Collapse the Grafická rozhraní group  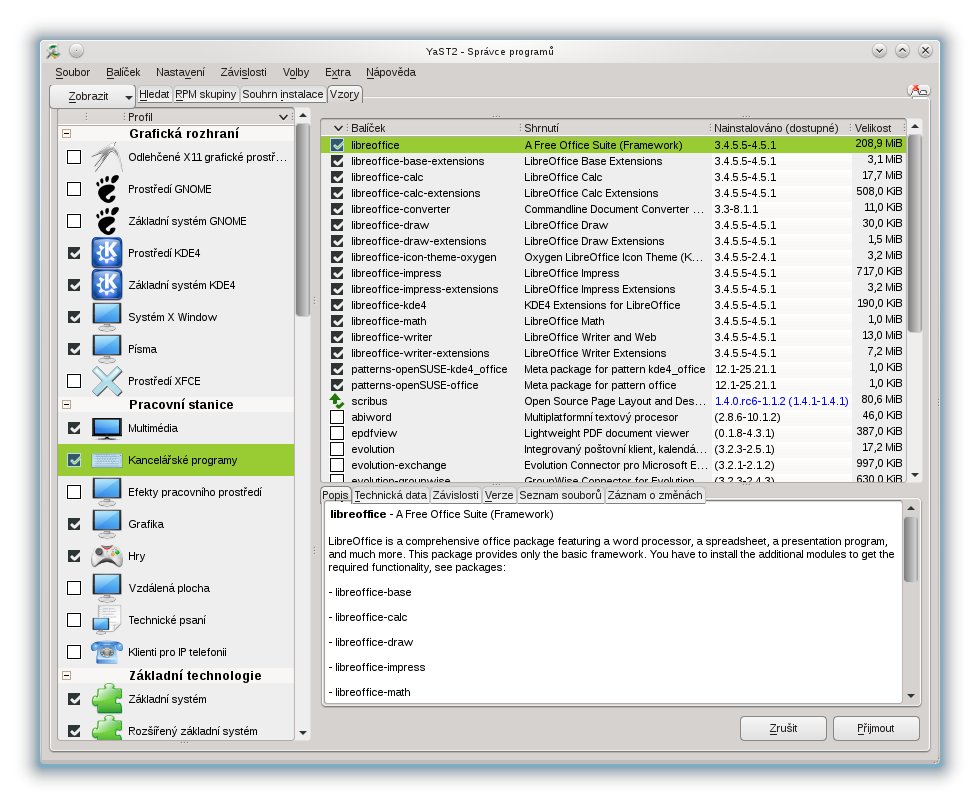click(66, 133)
